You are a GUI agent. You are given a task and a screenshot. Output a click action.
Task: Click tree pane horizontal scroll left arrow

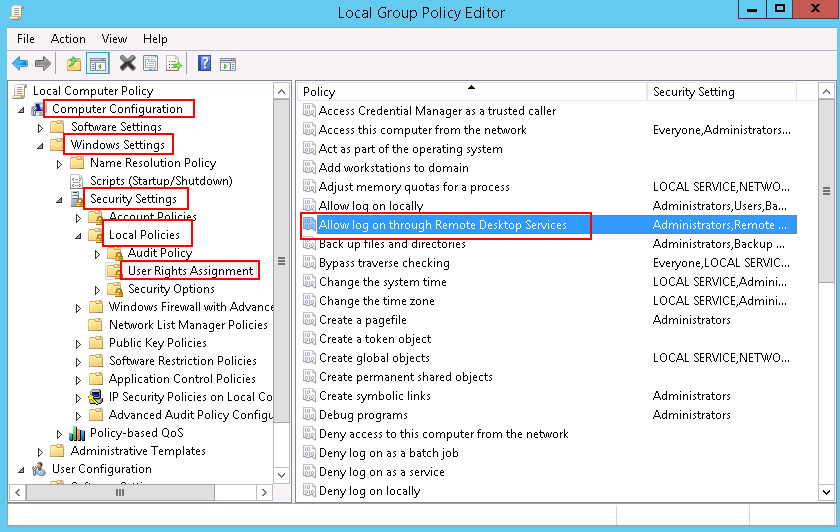click(x=18, y=492)
